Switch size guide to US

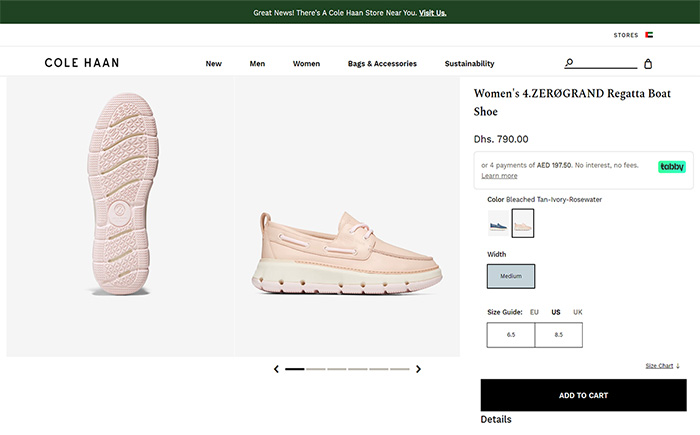point(556,312)
